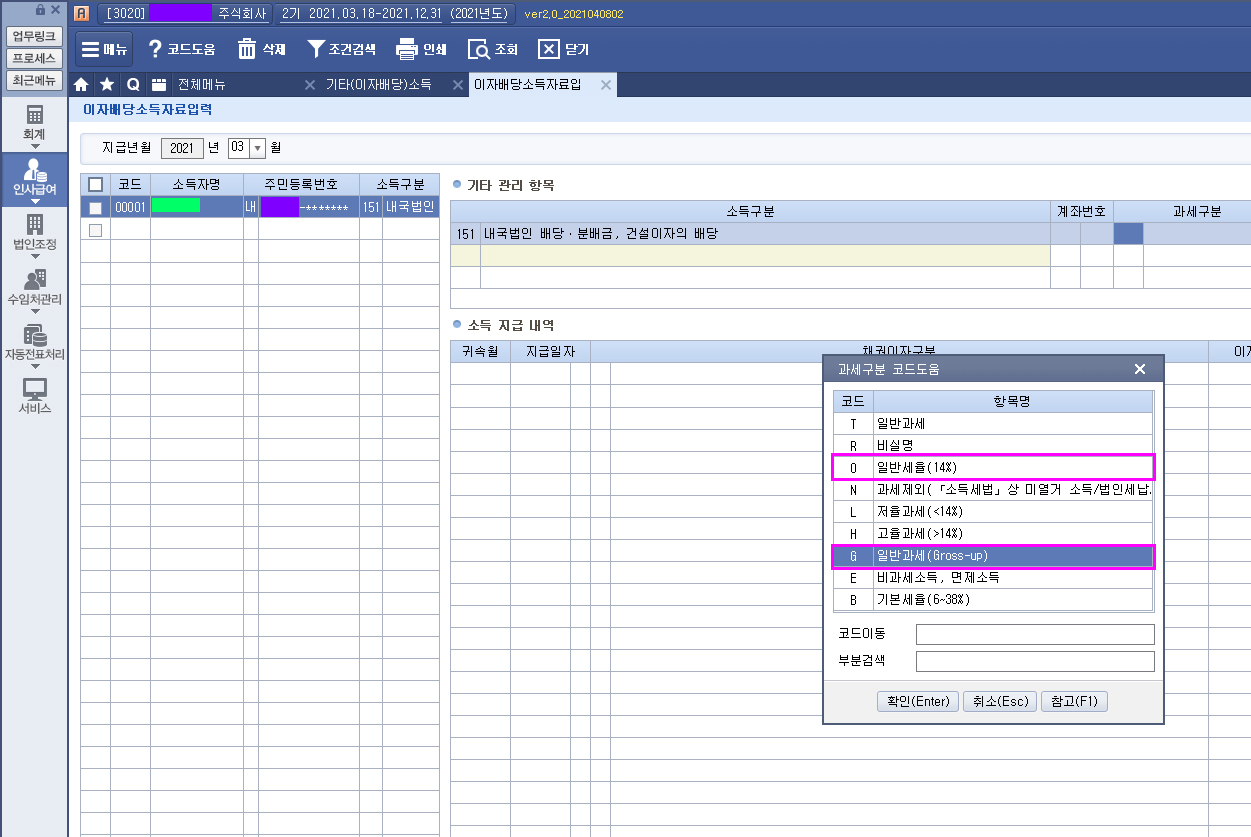
Task: Select code G 일반과세(Gross-up) row
Action: (993, 556)
